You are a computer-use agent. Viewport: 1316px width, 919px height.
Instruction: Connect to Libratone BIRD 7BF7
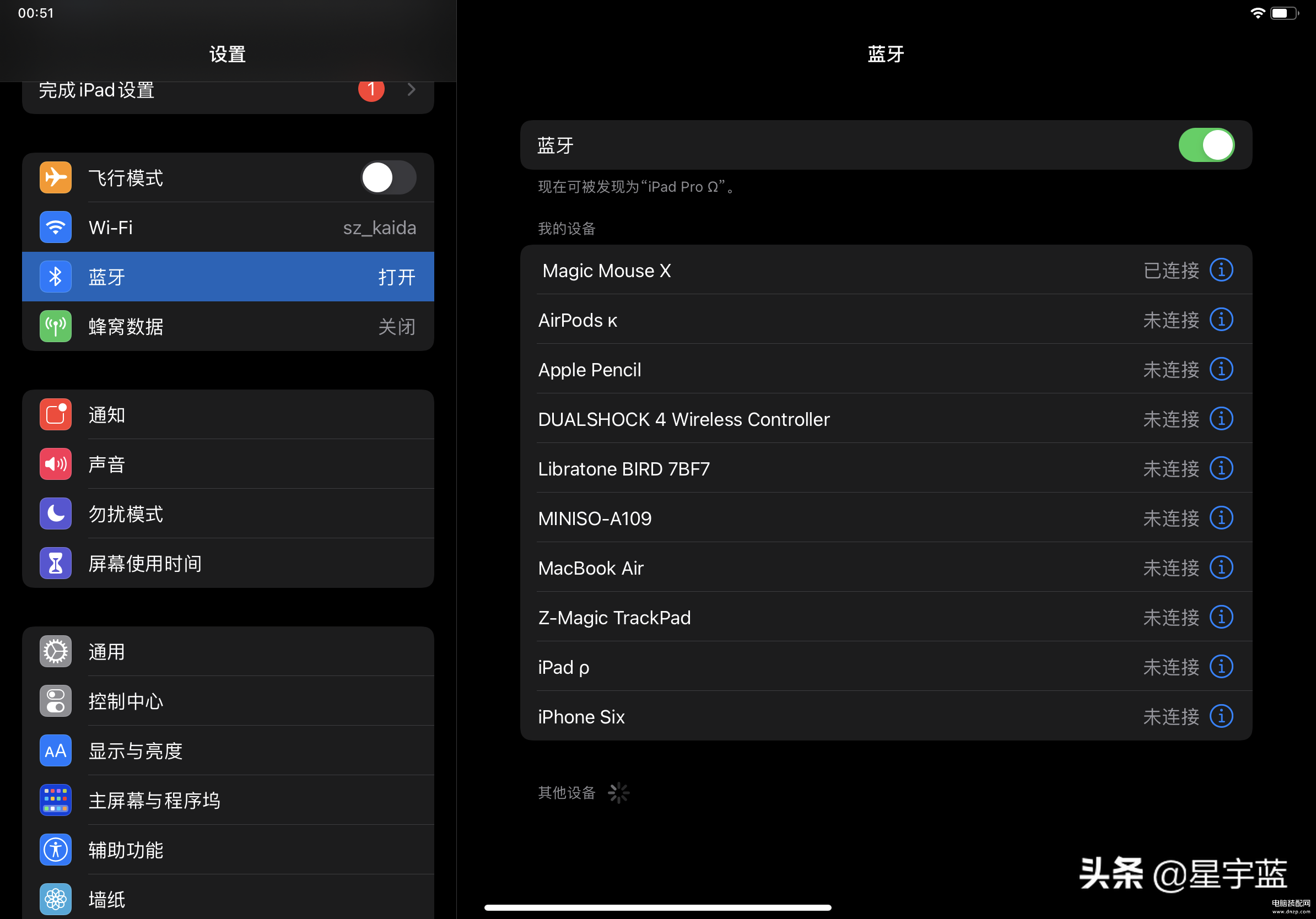click(x=886, y=468)
